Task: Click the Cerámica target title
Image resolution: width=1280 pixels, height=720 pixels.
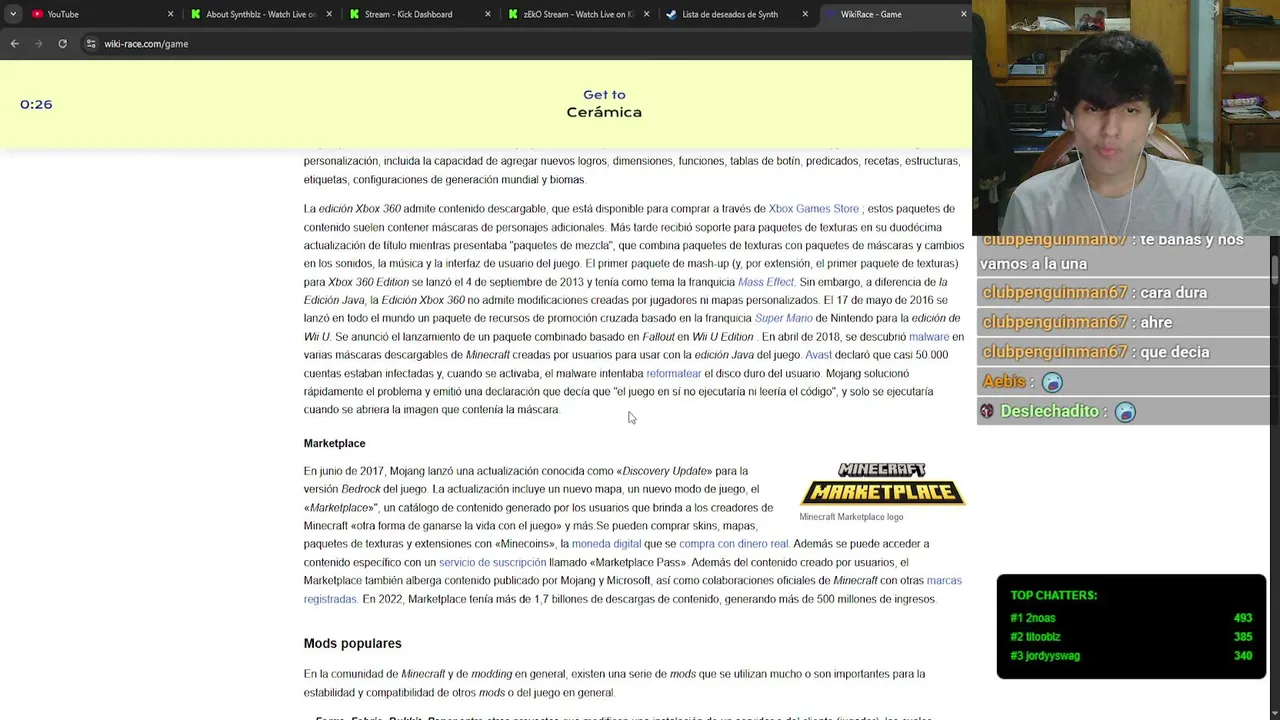Action: point(604,112)
